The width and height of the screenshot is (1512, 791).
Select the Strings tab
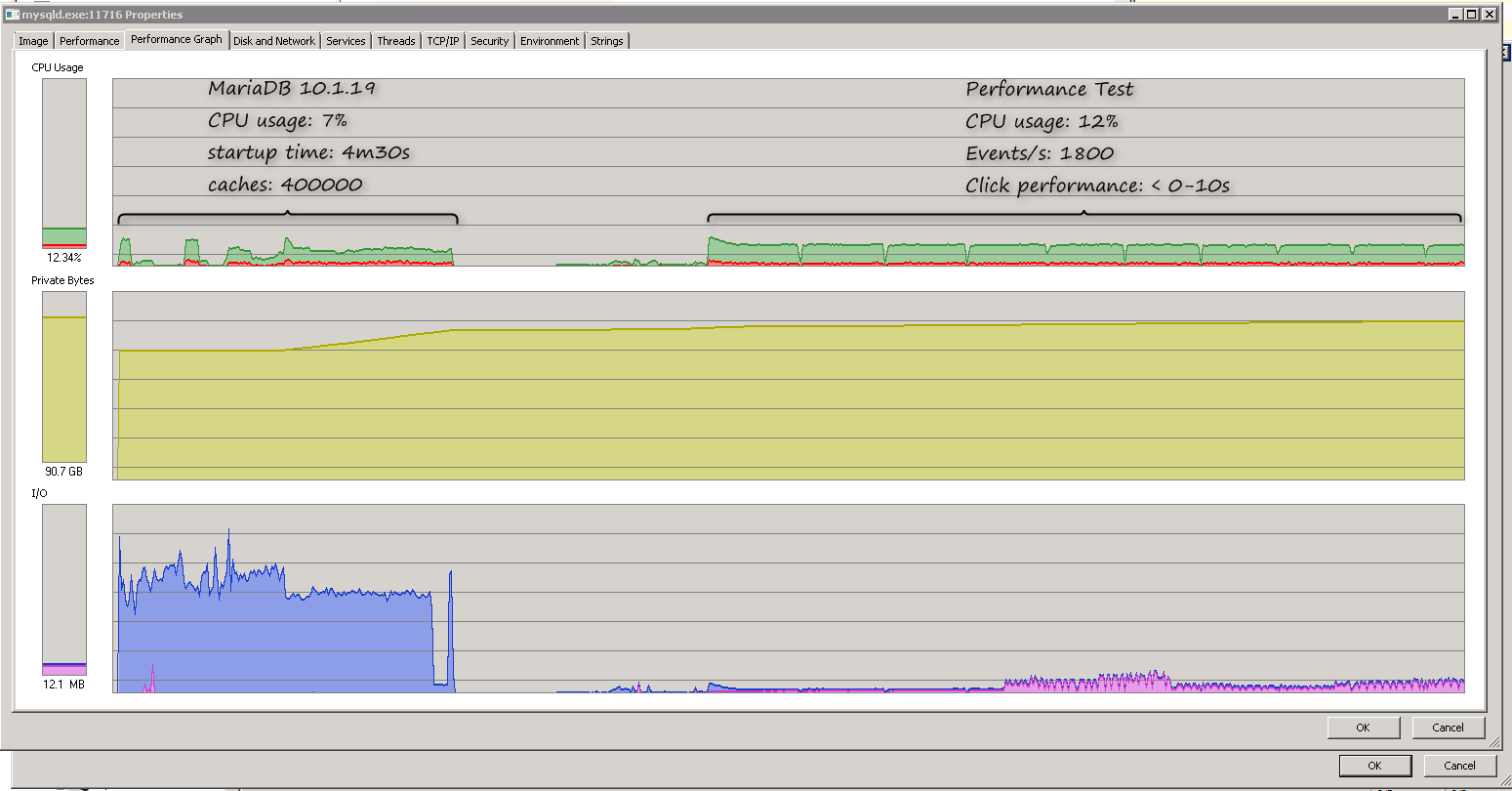click(x=606, y=41)
